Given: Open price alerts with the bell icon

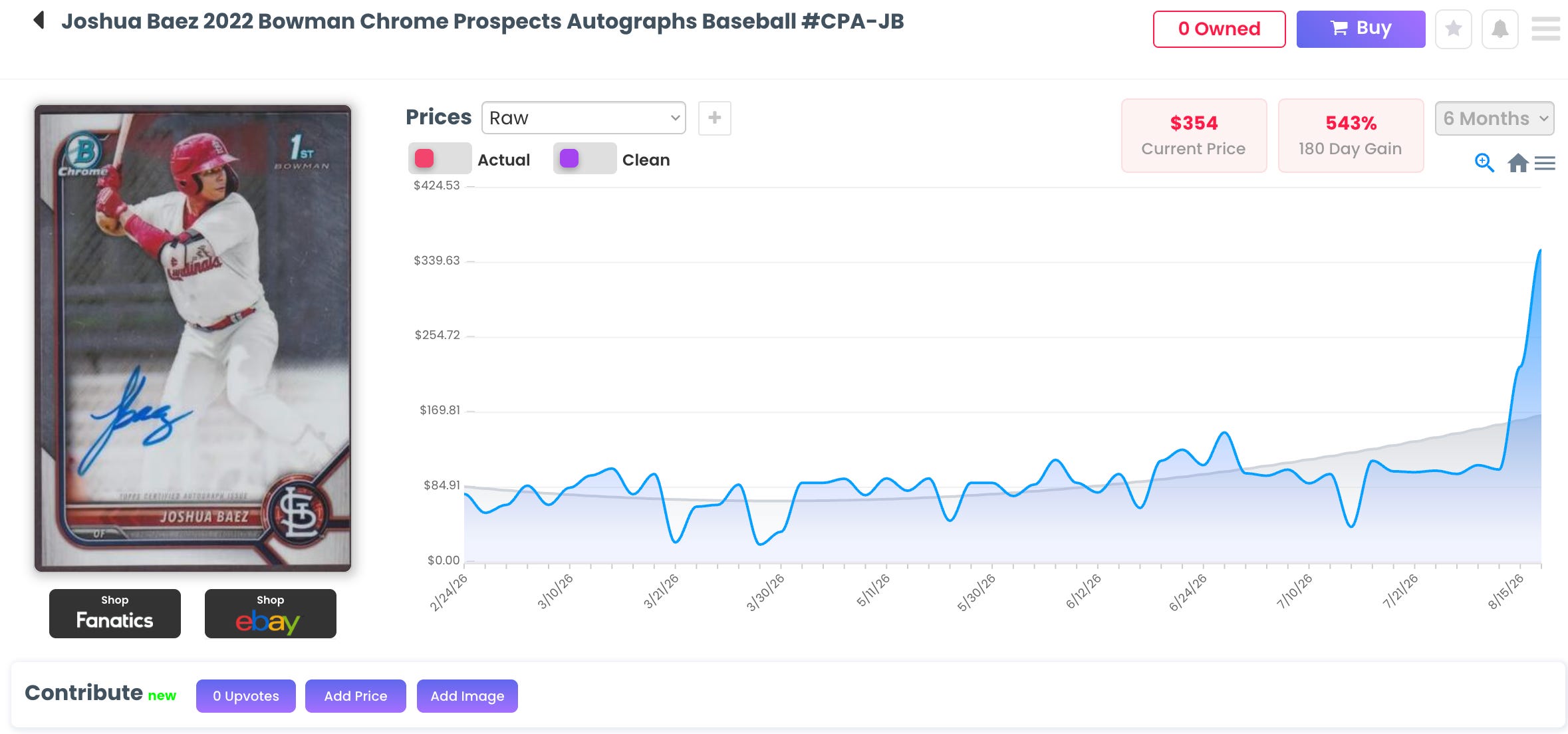Looking at the screenshot, I should 1500,29.
